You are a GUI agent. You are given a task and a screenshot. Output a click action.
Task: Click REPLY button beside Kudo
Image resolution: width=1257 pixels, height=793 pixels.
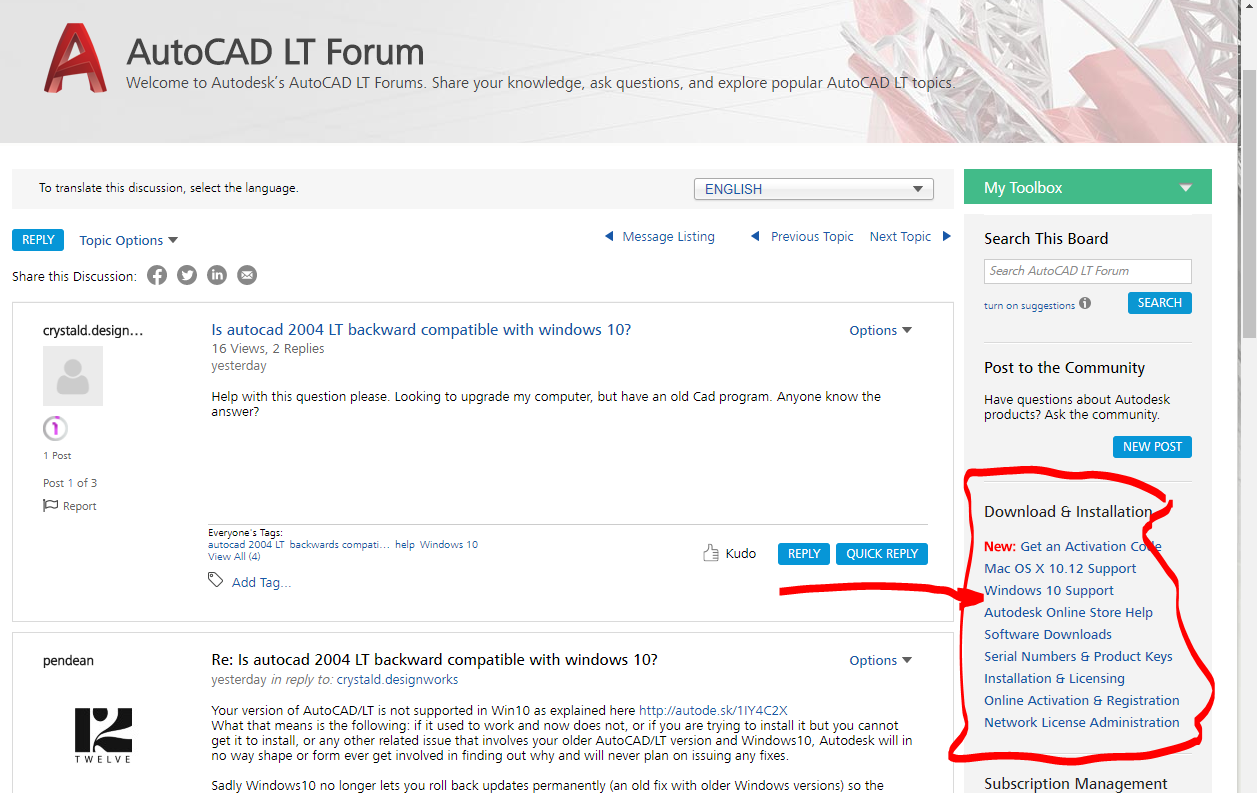click(x=804, y=554)
